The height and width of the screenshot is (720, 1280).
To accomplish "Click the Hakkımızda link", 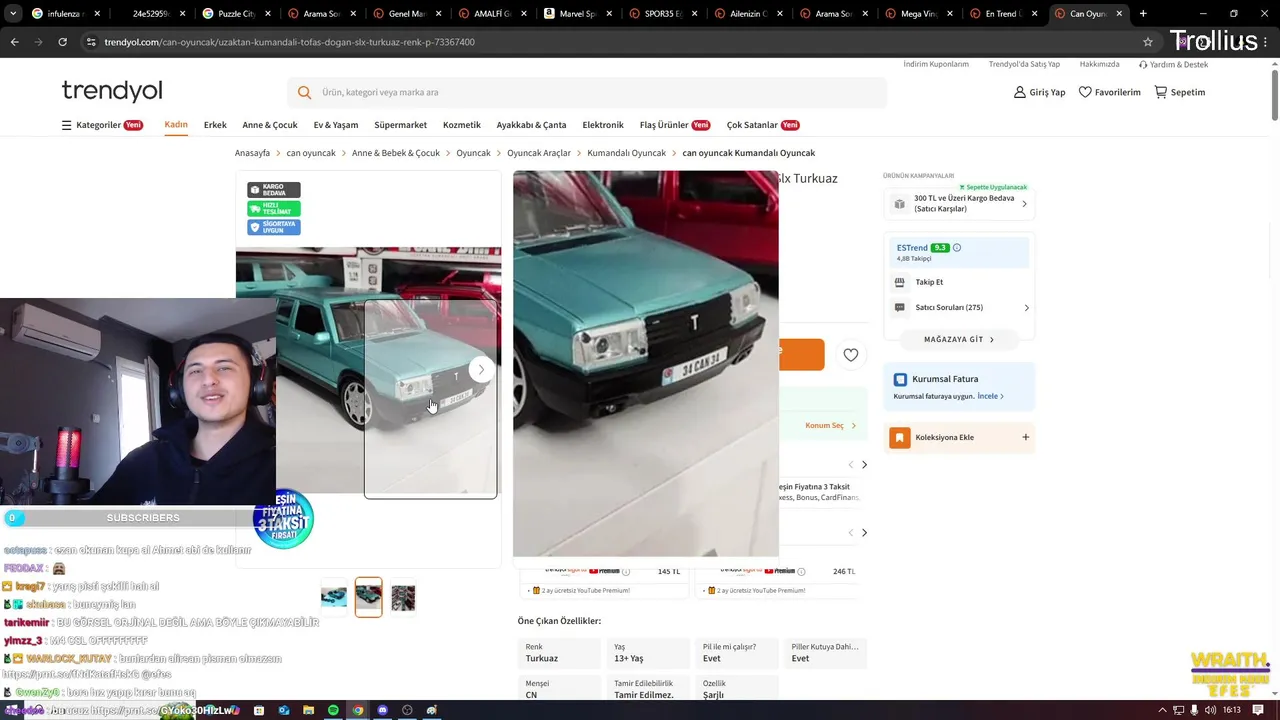I will [1099, 64].
